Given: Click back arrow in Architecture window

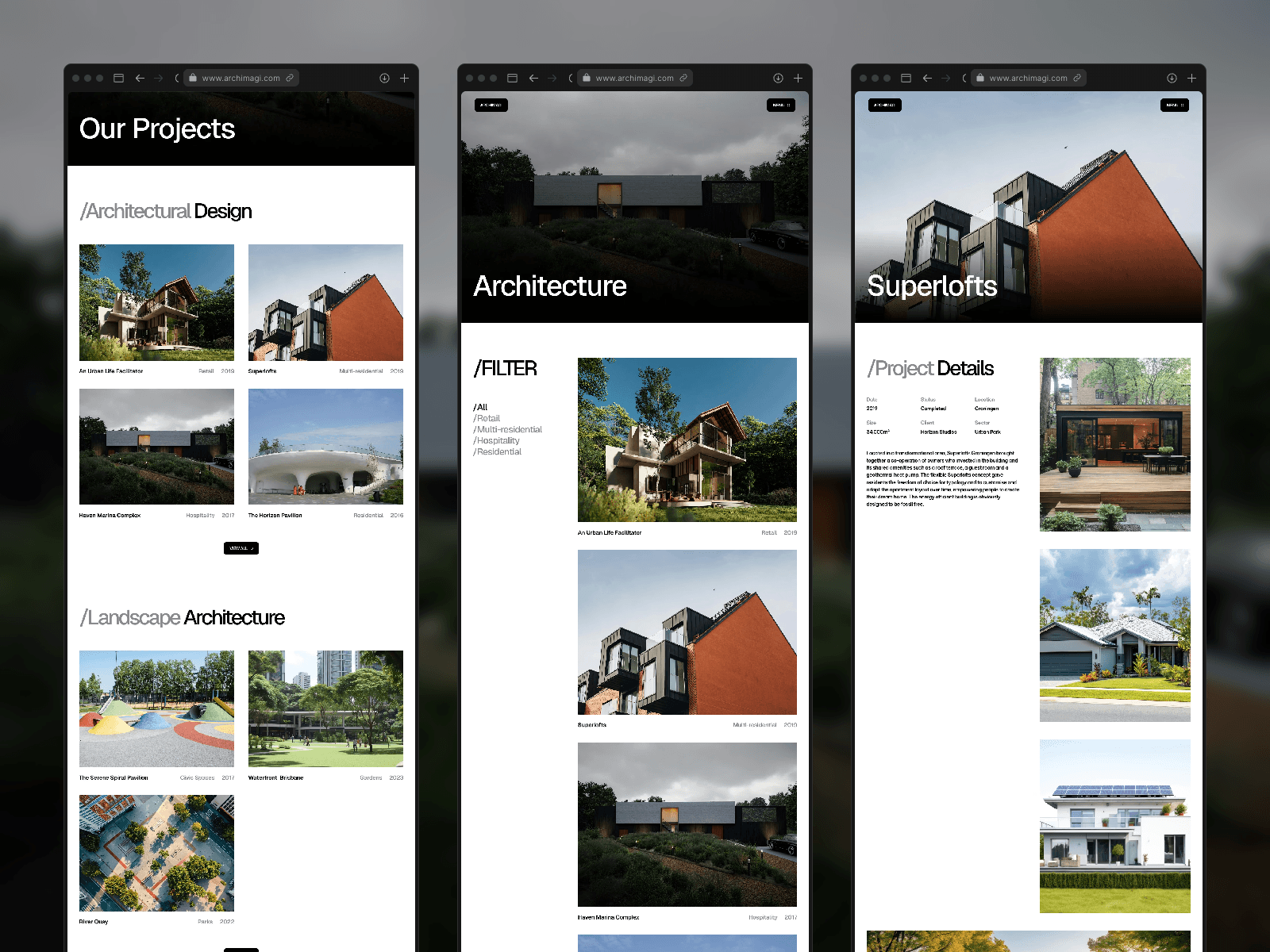Looking at the screenshot, I should (x=533, y=78).
